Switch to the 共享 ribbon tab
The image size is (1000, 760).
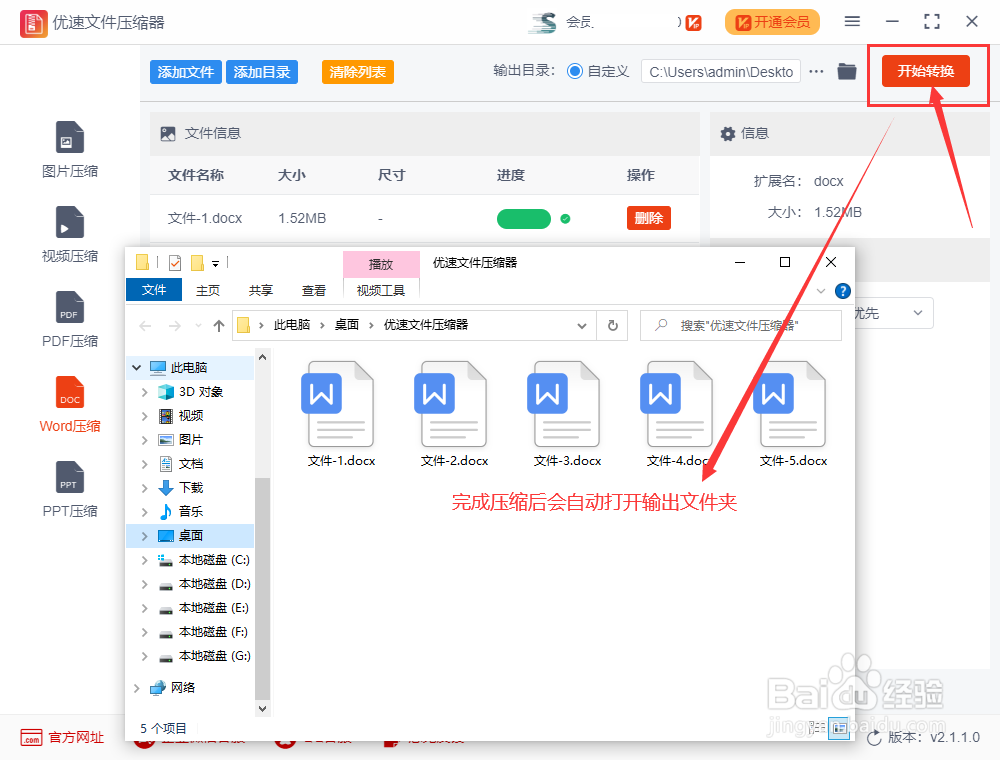(260, 290)
